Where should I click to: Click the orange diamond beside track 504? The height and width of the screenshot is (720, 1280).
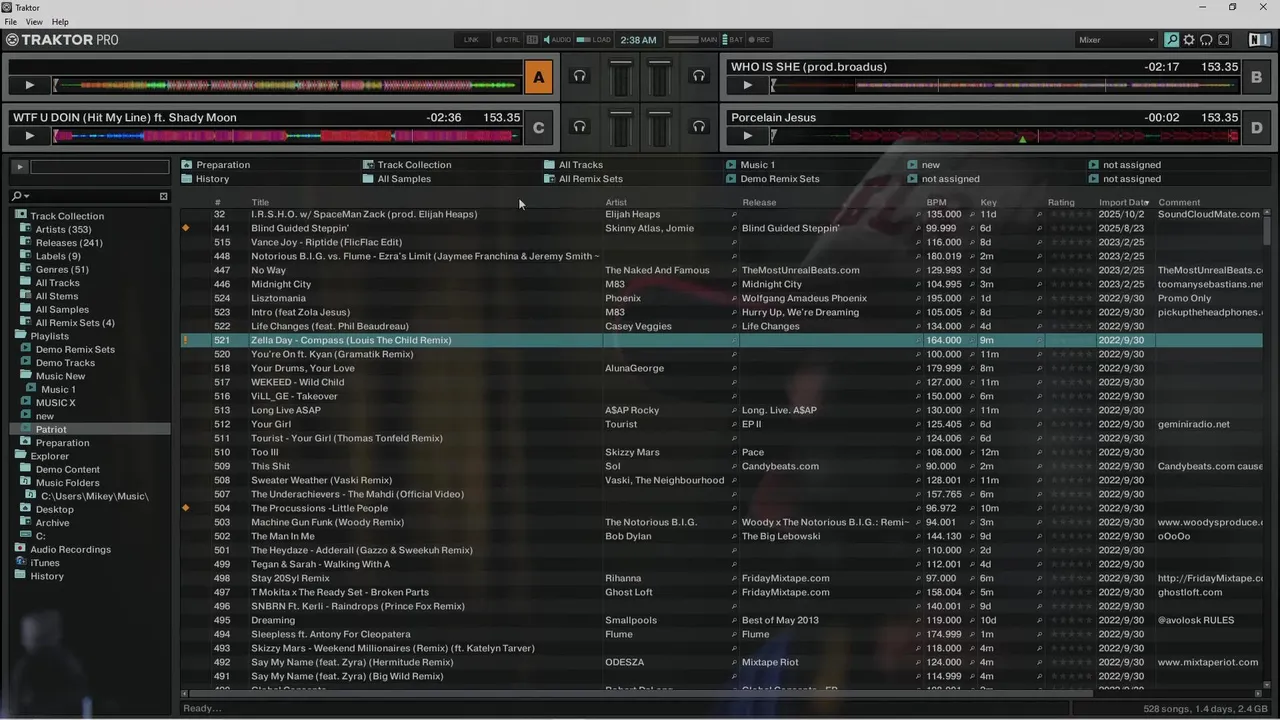click(x=185, y=508)
